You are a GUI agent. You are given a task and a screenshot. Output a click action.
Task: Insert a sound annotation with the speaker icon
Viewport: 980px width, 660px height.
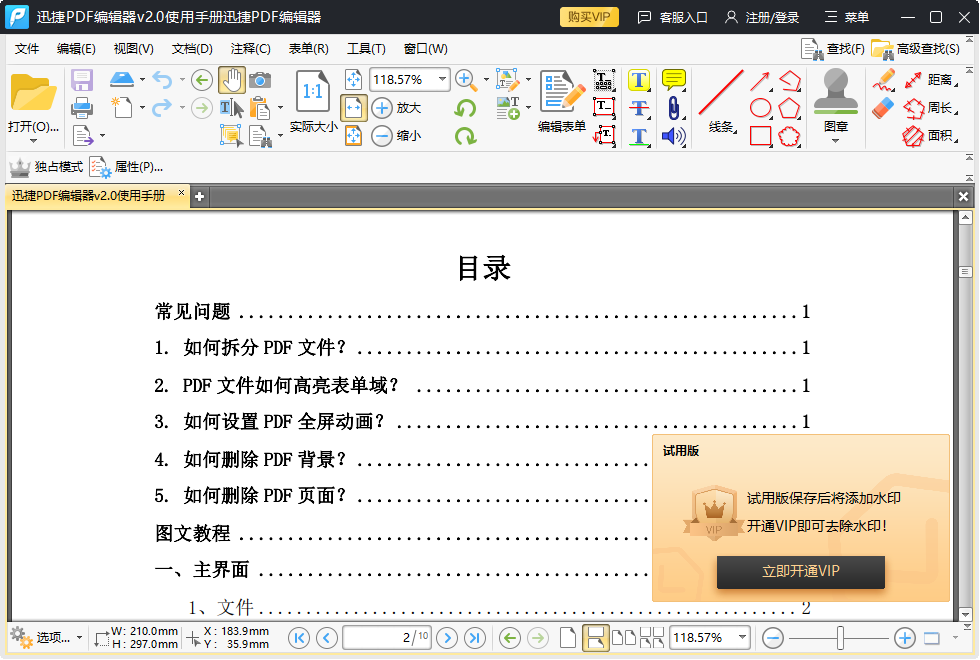click(x=671, y=135)
